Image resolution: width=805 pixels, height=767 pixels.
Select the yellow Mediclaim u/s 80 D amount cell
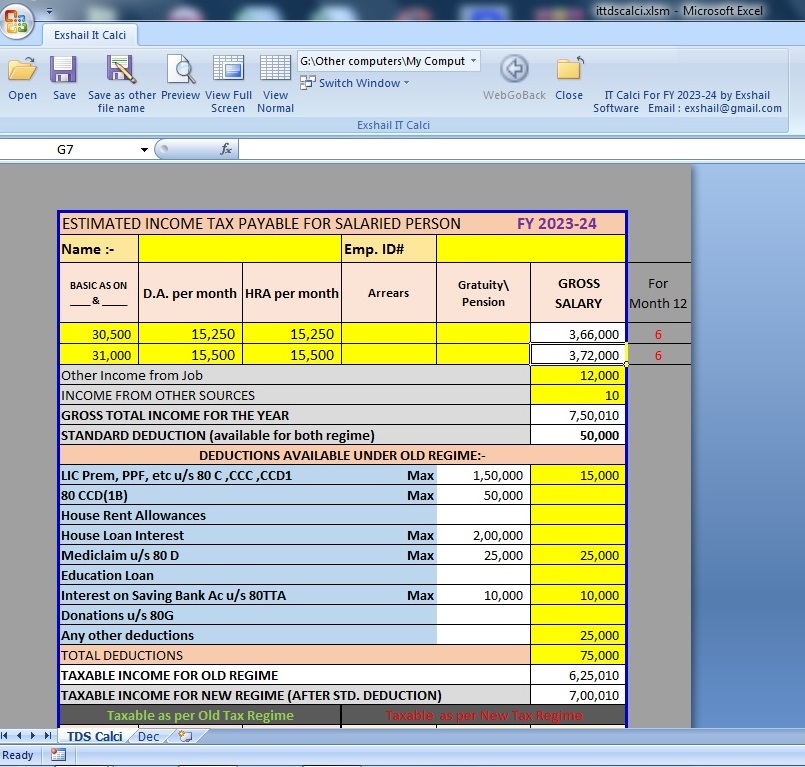click(x=578, y=555)
